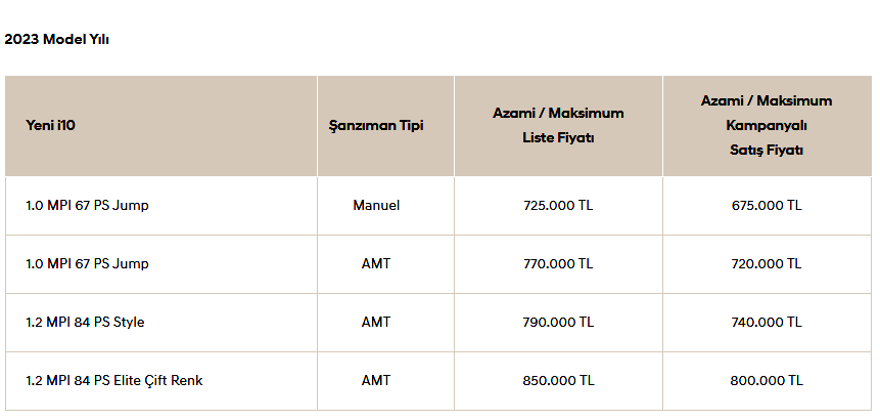The image size is (880, 420).
Task: Select the "Yeni i10" column header
Action: pyautogui.click(x=50, y=126)
